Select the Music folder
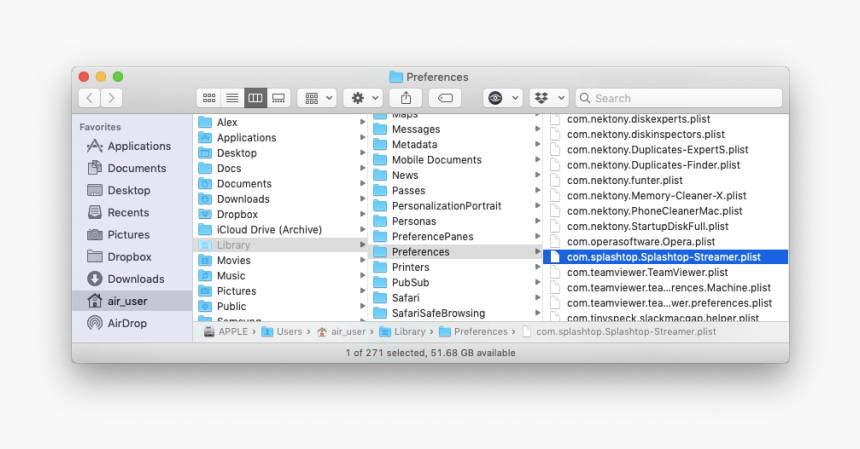 [281, 276]
